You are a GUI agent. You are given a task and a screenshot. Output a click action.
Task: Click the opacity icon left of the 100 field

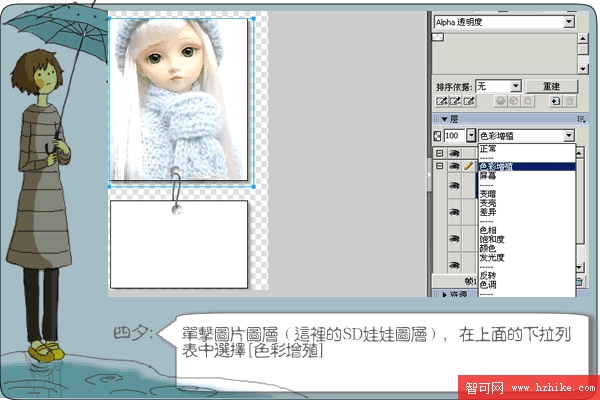point(436,135)
